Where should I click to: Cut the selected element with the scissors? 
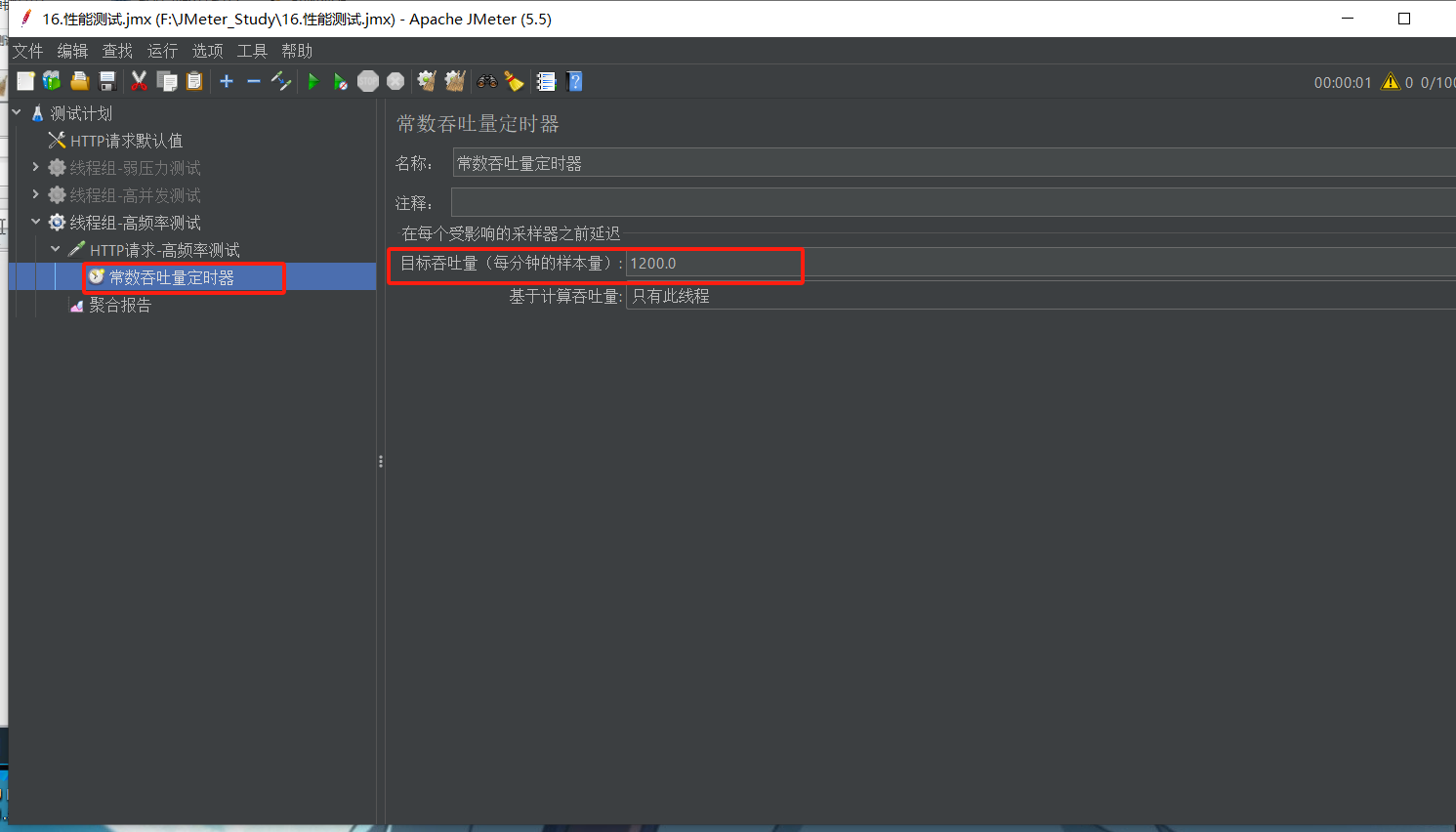[x=139, y=81]
